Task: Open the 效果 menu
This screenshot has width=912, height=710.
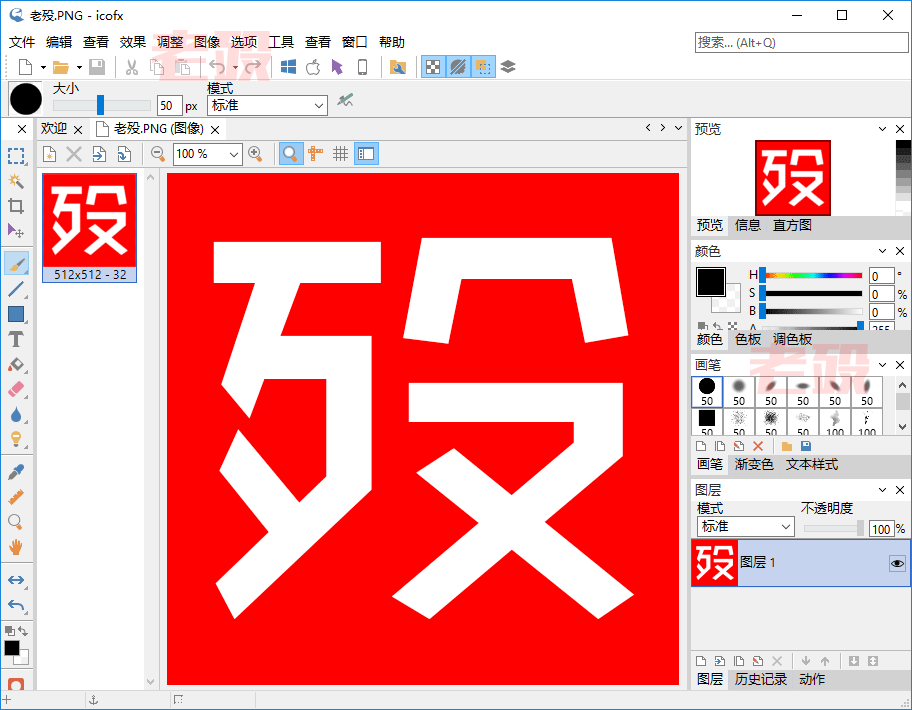Action: click(x=133, y=42)
